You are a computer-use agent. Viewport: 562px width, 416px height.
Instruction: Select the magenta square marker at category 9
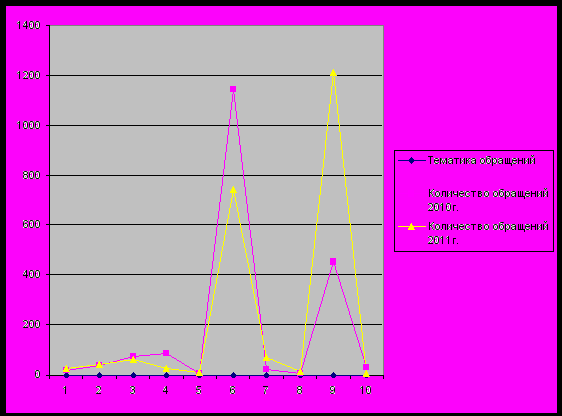point(333,262)
